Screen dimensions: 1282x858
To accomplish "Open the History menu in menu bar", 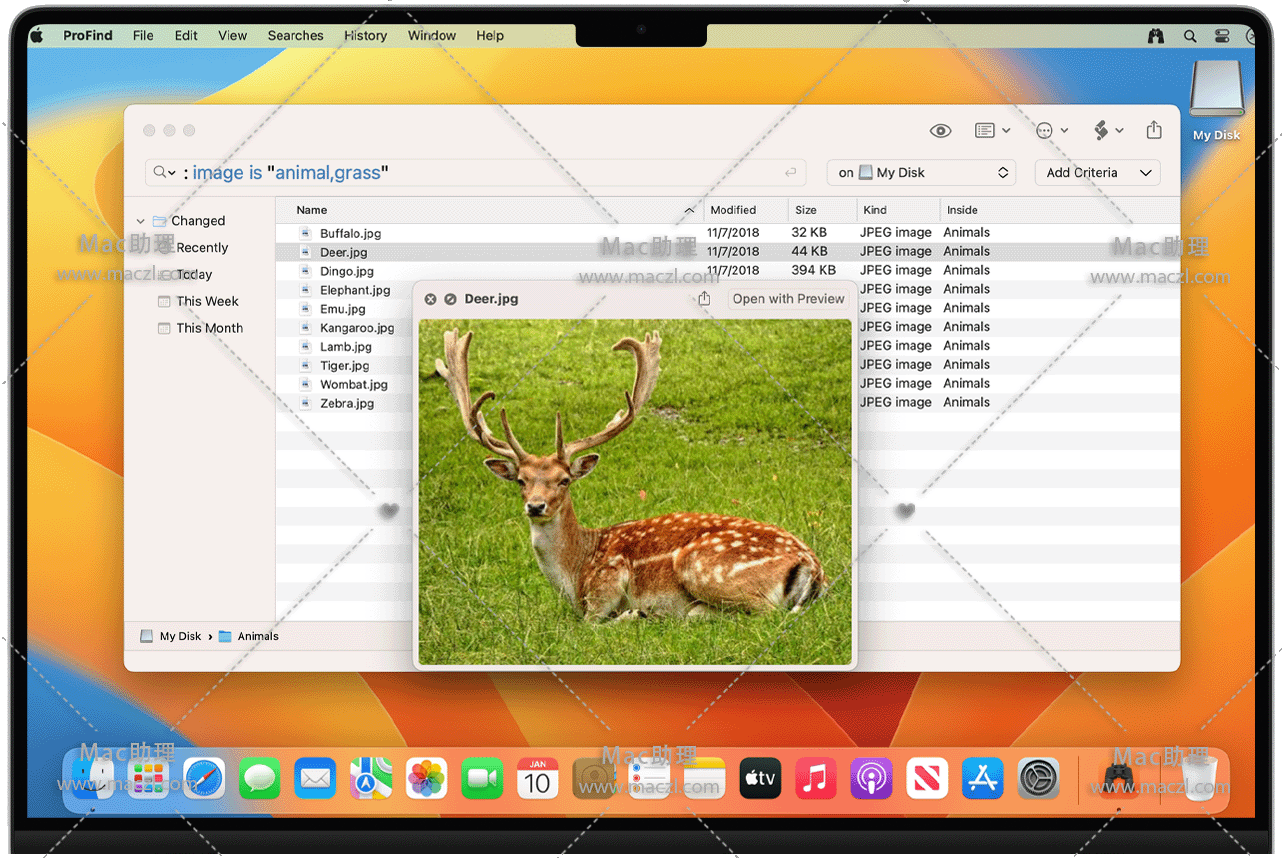I will 365,35.
